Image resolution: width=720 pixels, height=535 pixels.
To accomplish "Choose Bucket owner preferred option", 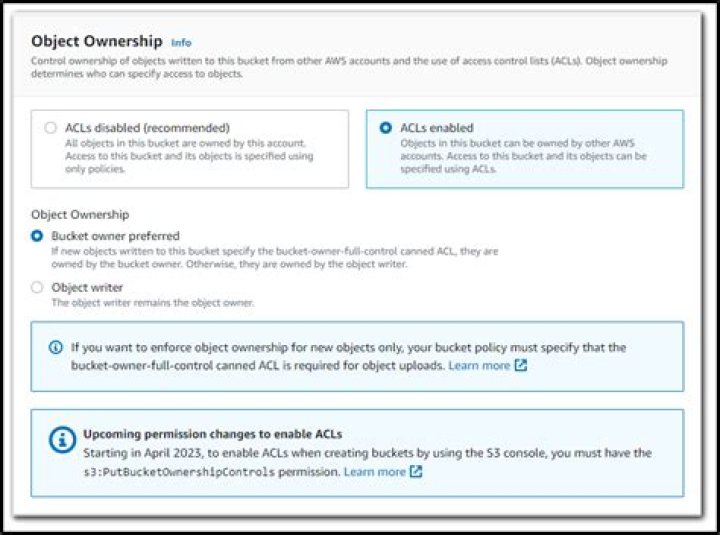I will 37,236.
